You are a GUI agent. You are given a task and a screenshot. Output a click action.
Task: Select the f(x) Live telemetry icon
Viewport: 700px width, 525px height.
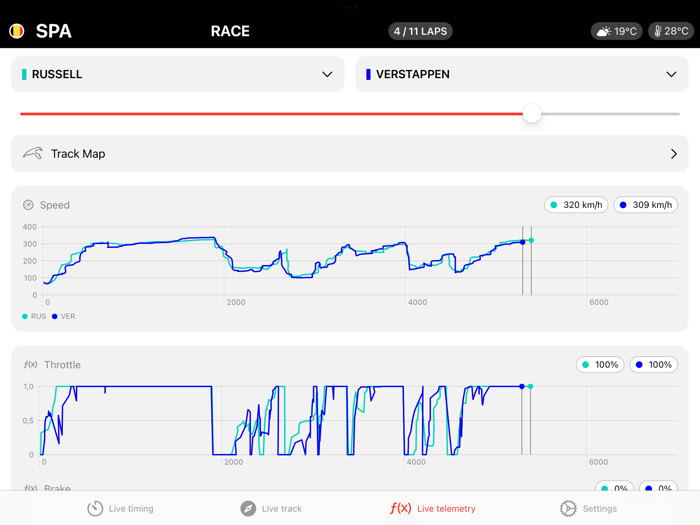(400, 508)
